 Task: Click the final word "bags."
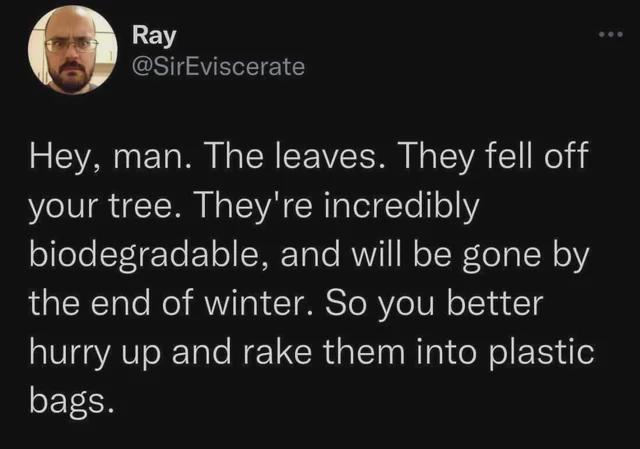72,402
